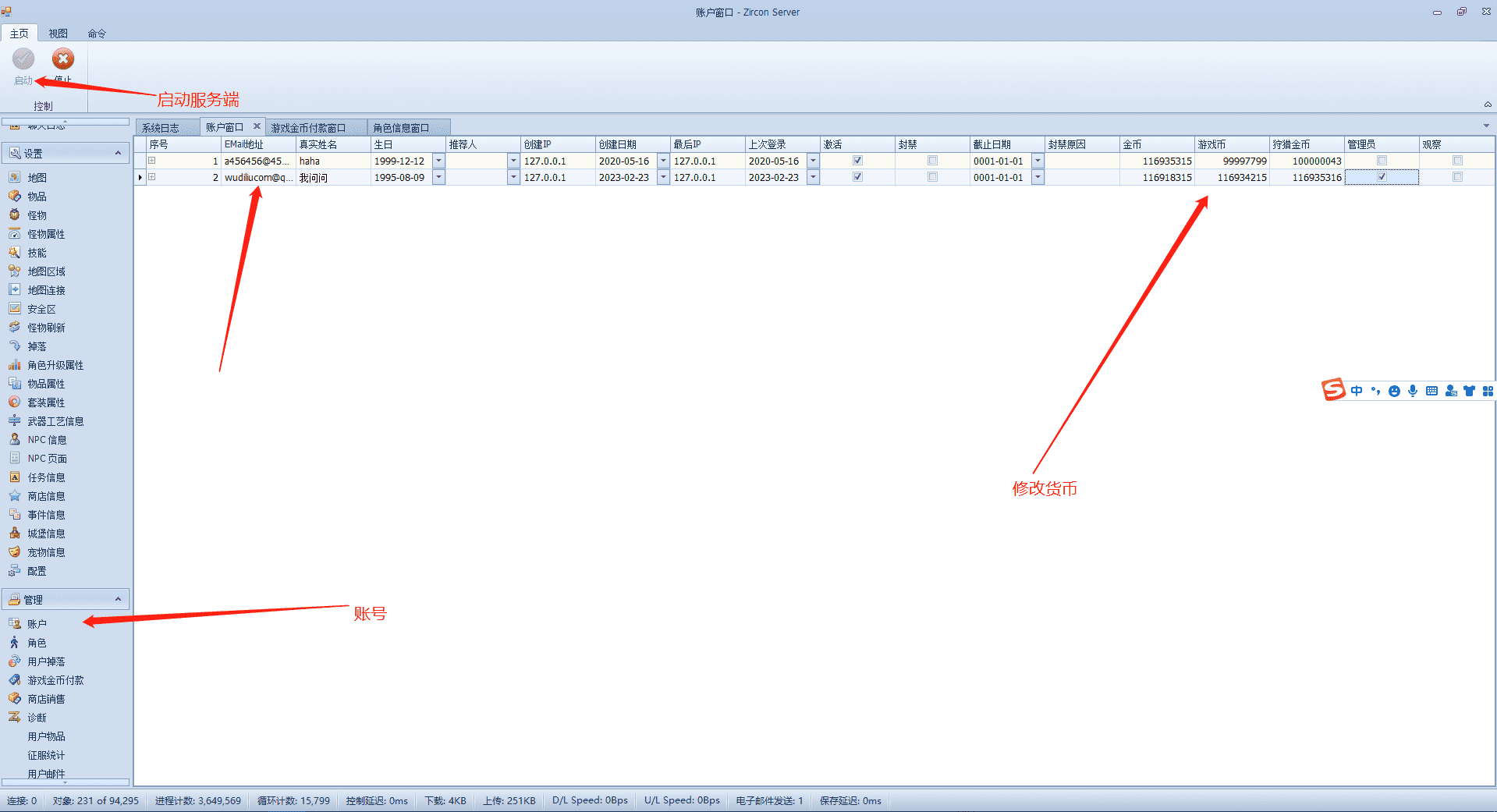Viewport: 1497px width, 812px height.
Task: Toggle 激活 checkbox for account 2
Action: (x=857, y=177)
